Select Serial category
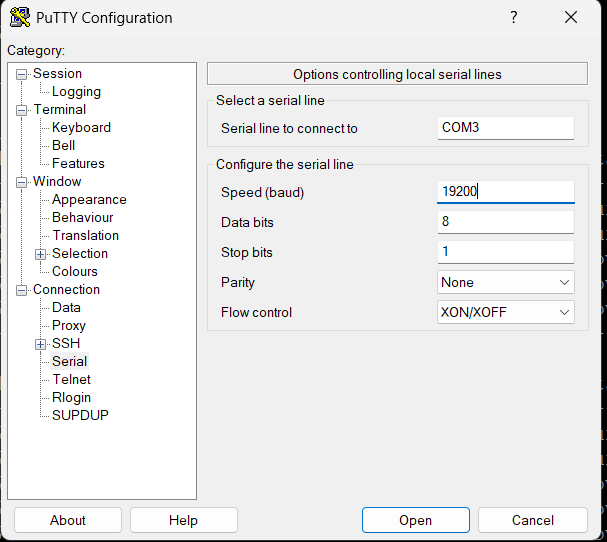Screen dimensions: 607x542 click(69, 361)
